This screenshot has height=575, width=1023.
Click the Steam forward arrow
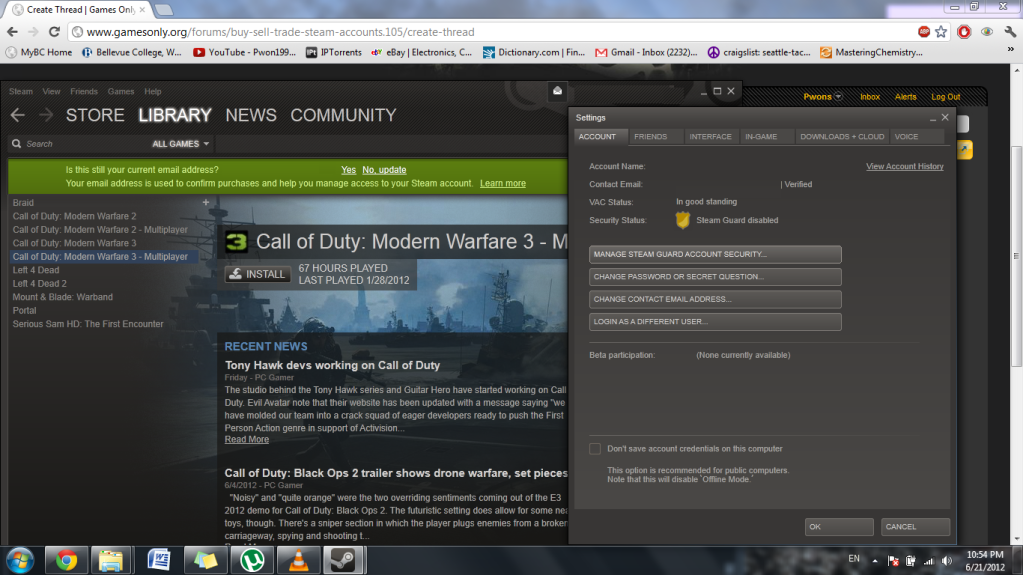click(x=46, y=116)
